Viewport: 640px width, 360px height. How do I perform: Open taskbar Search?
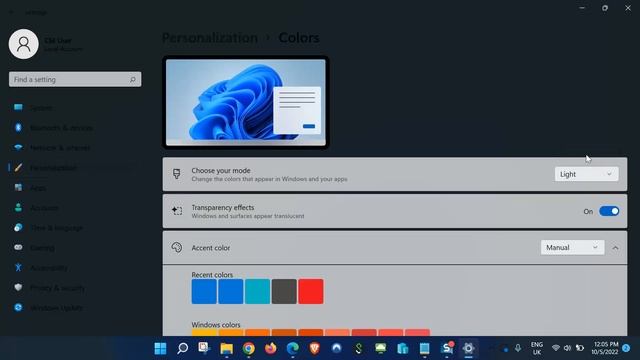point(182,349)
